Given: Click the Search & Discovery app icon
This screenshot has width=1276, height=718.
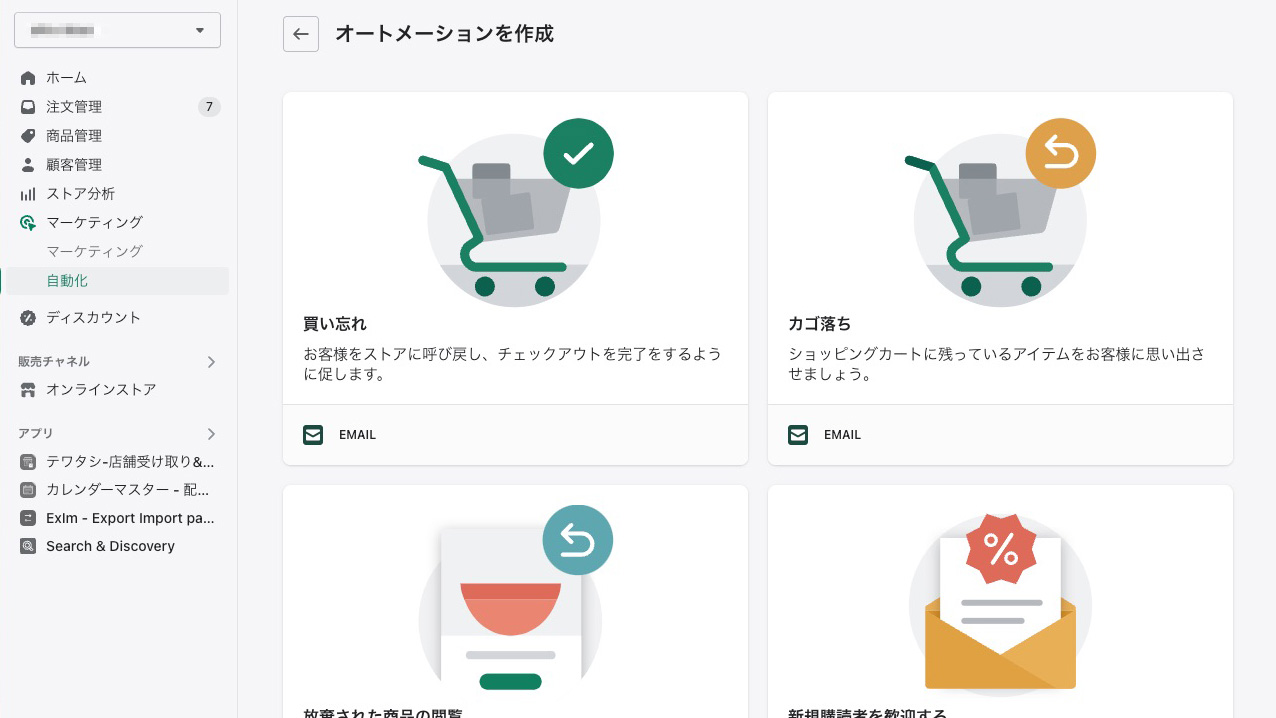Looking at the screenshot, I should coord(28,546).
